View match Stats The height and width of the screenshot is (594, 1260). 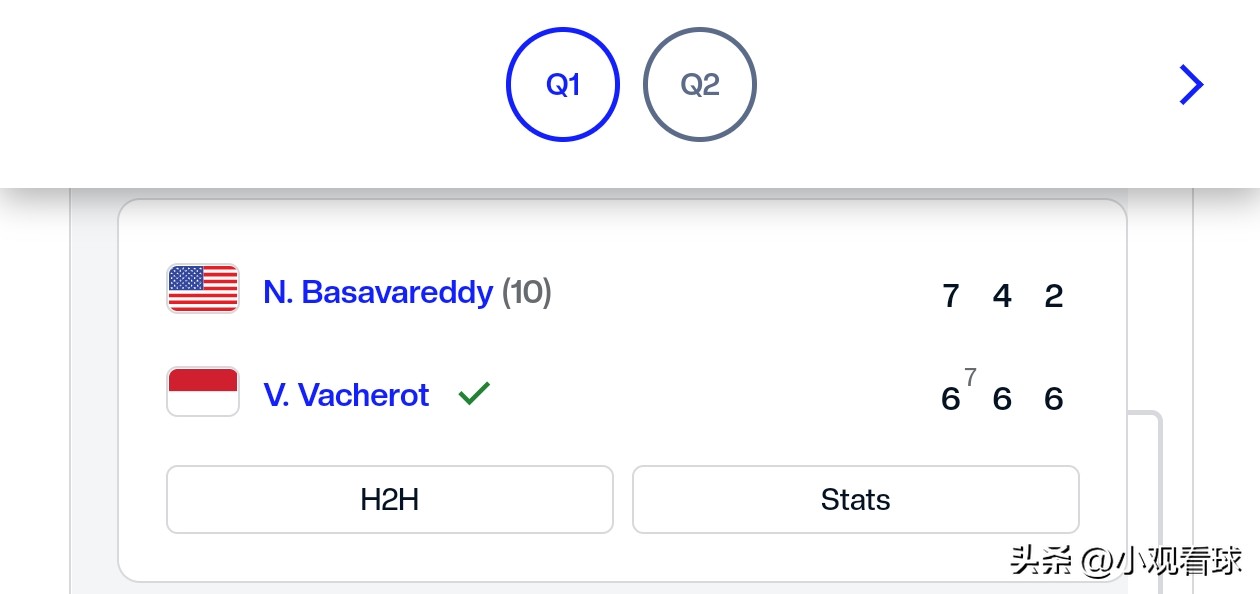[x=855, y=499]
